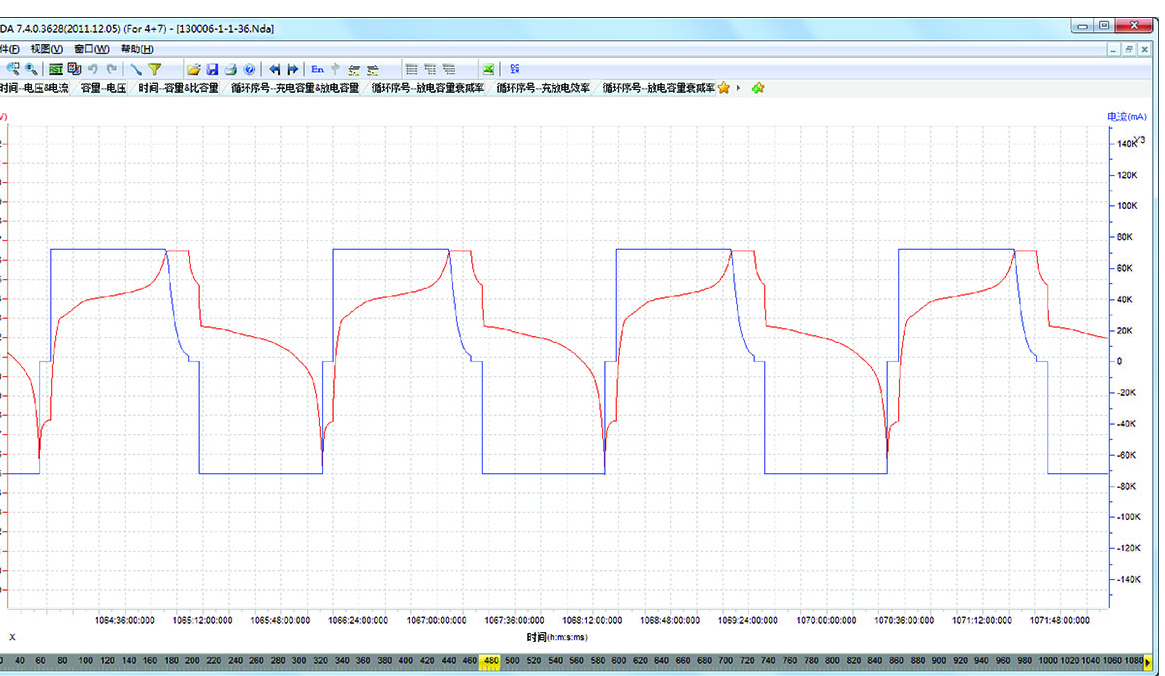The image size is (1165, 676).
Task: Click the blue left arrow navigation icon
Action: click(x=274, y=69)
